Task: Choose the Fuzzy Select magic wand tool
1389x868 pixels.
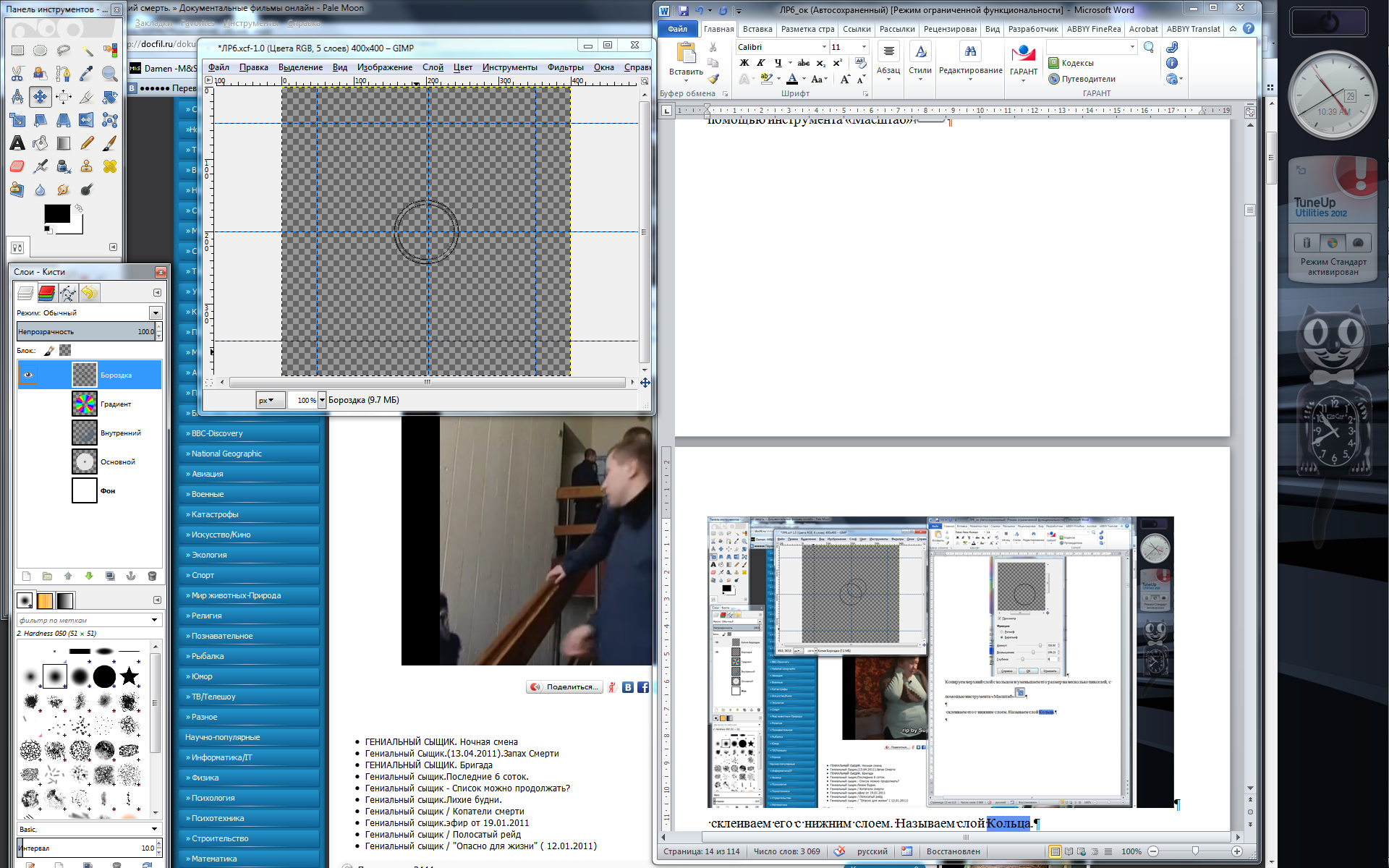Action: [x=87, y=51]
